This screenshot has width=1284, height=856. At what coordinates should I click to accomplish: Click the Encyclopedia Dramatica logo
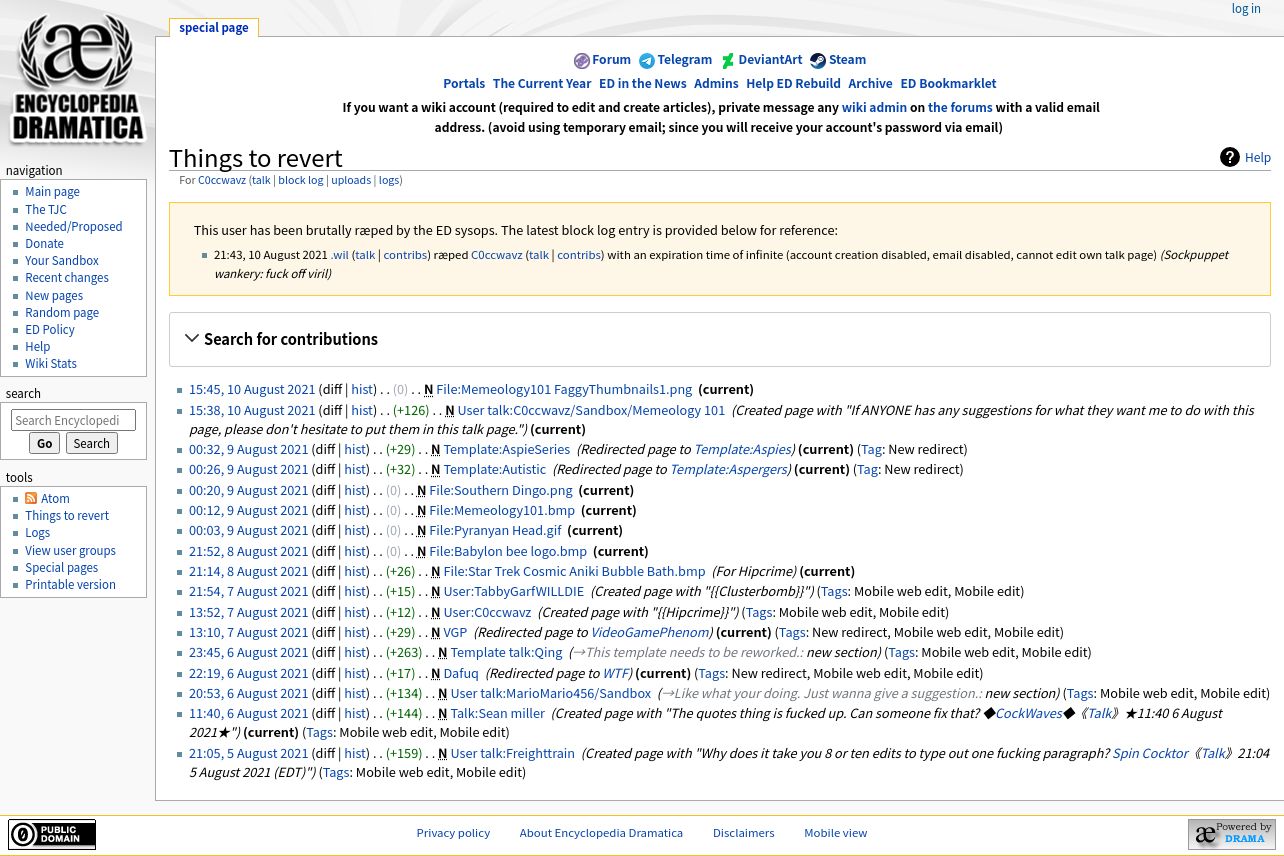tap(77, 78)
